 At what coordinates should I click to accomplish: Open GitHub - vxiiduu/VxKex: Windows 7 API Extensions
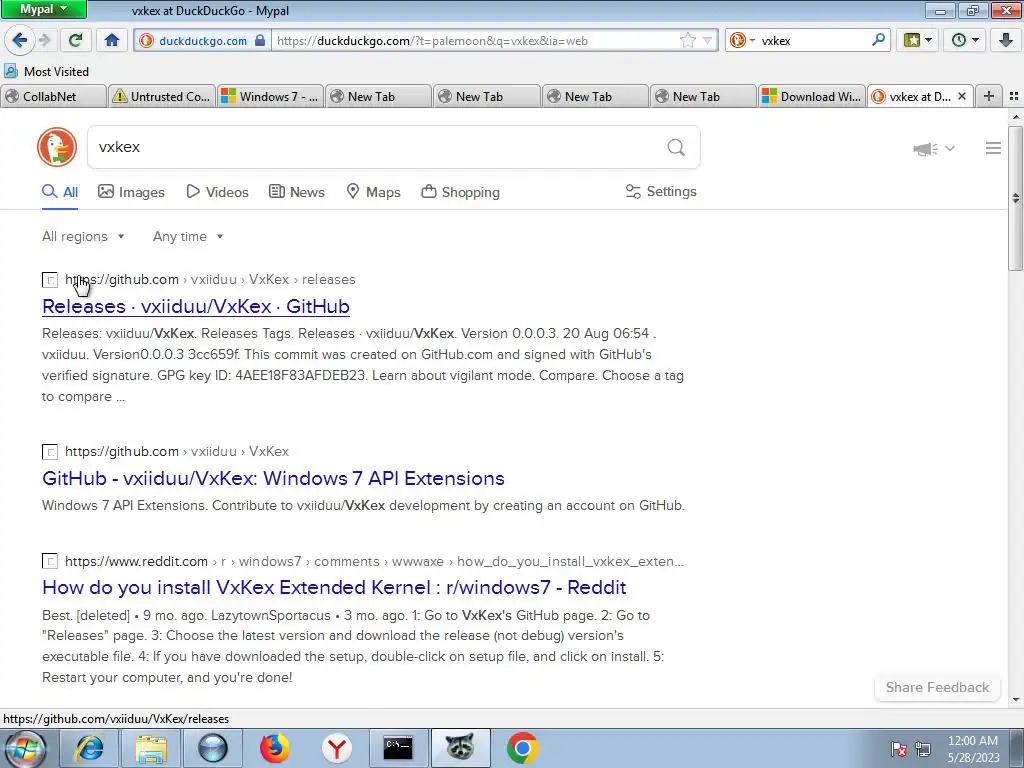point(273,478)
